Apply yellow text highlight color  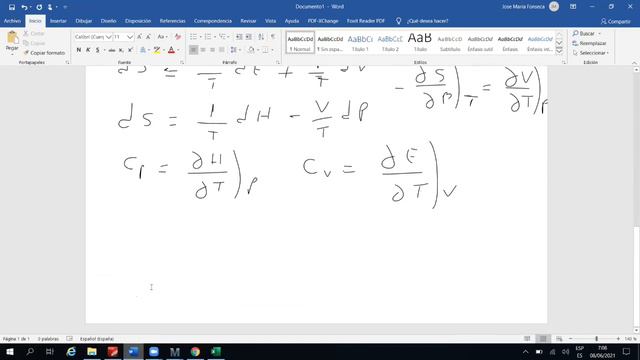(x=157, y=50)
